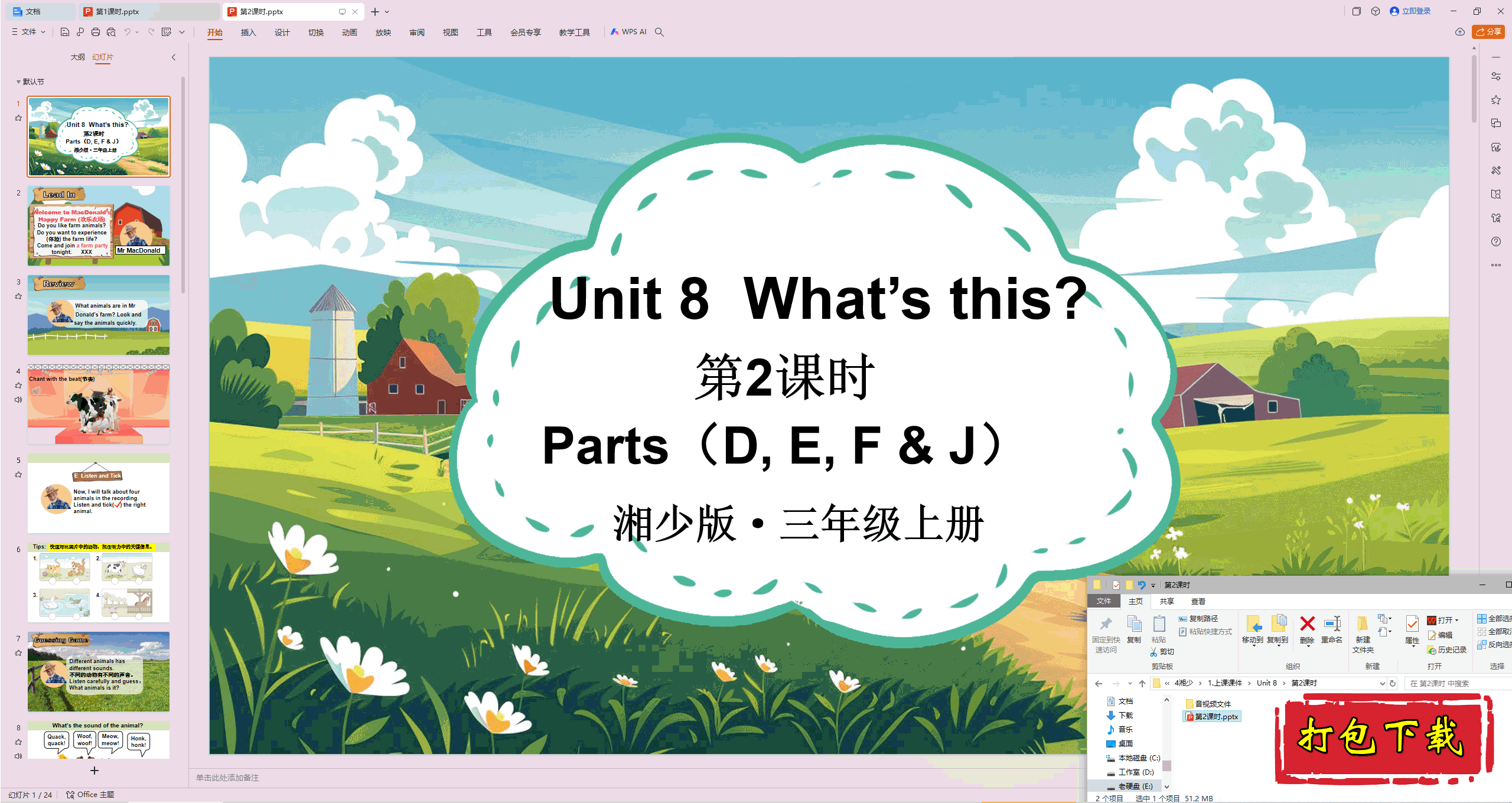1512x803 pixels.
Task: Click the cube icon in title bar
Action: [x=1376, y=11]
